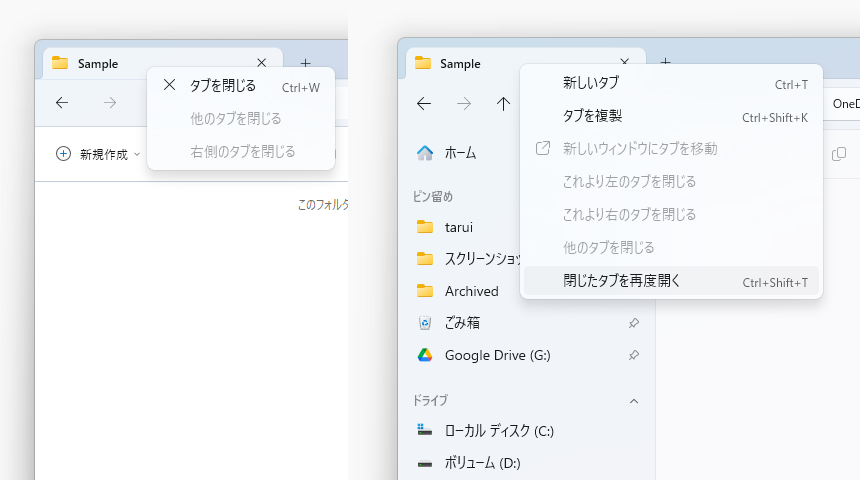Viewport: 860px width, 480px height.
Task: Unpin ごみ箱 using its pin icon
Action: click(x=634, y=323)
